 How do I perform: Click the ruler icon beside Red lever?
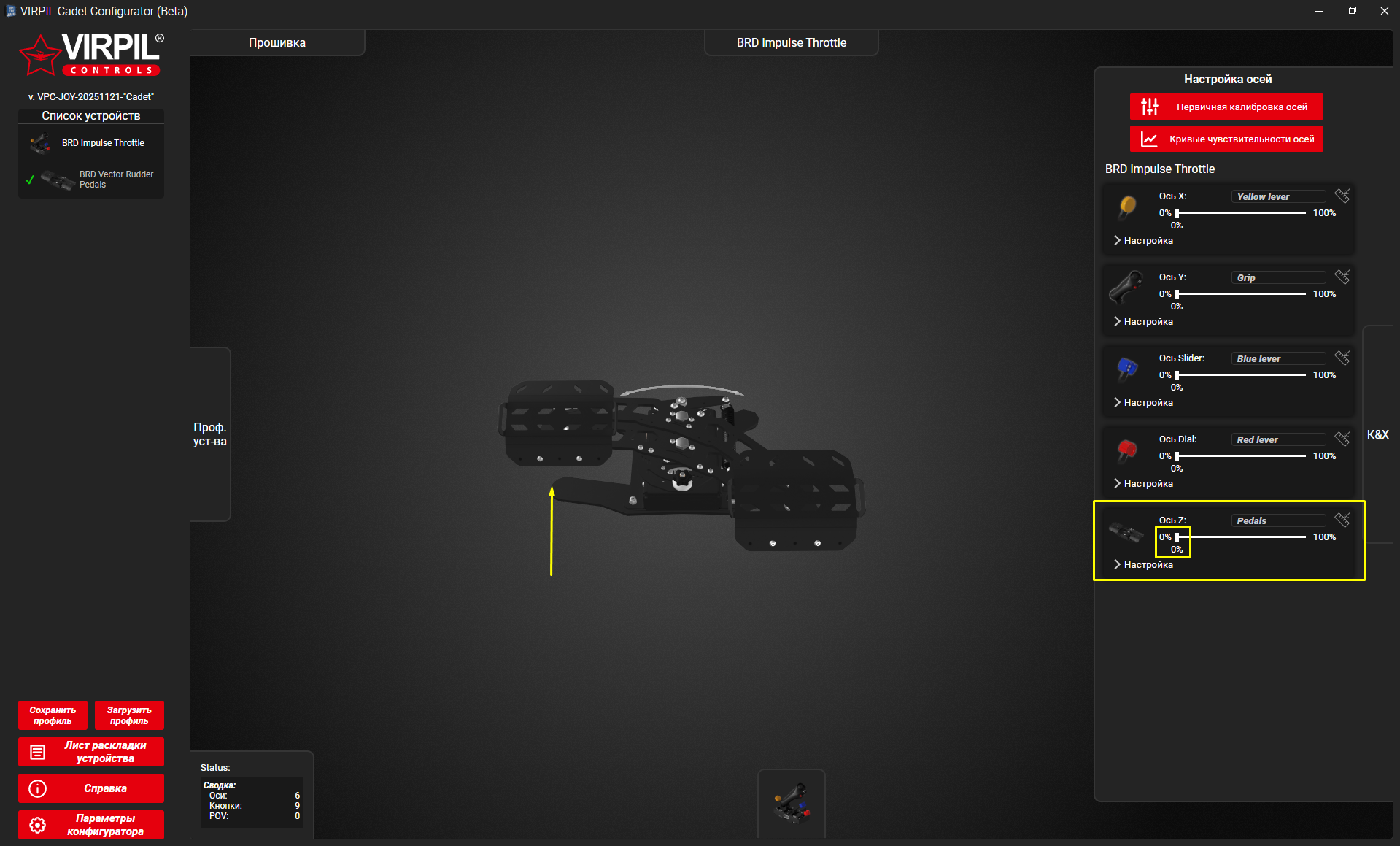[x=1342, y=439]
